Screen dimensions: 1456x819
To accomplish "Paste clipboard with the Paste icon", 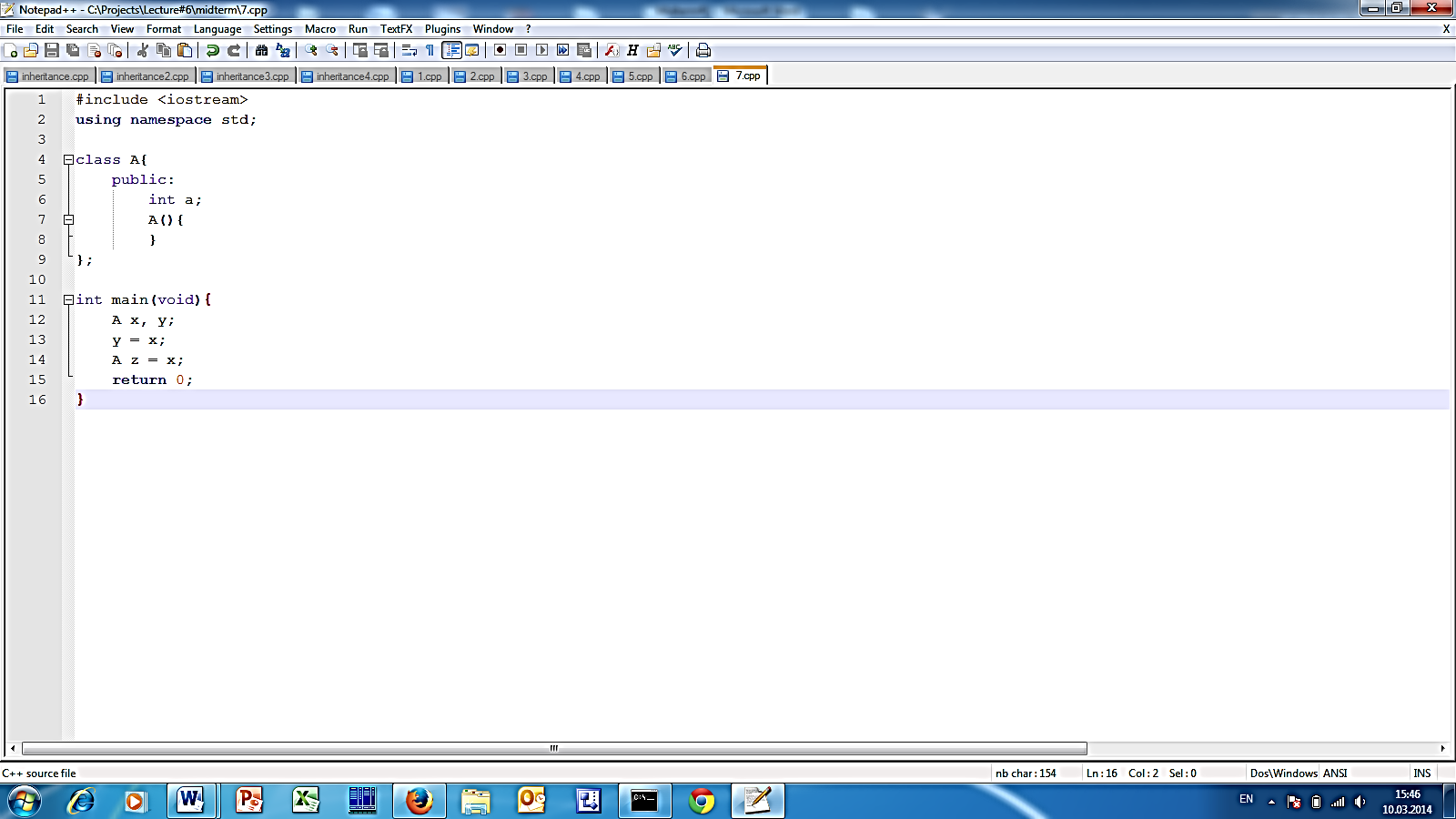I will [185, 50].
